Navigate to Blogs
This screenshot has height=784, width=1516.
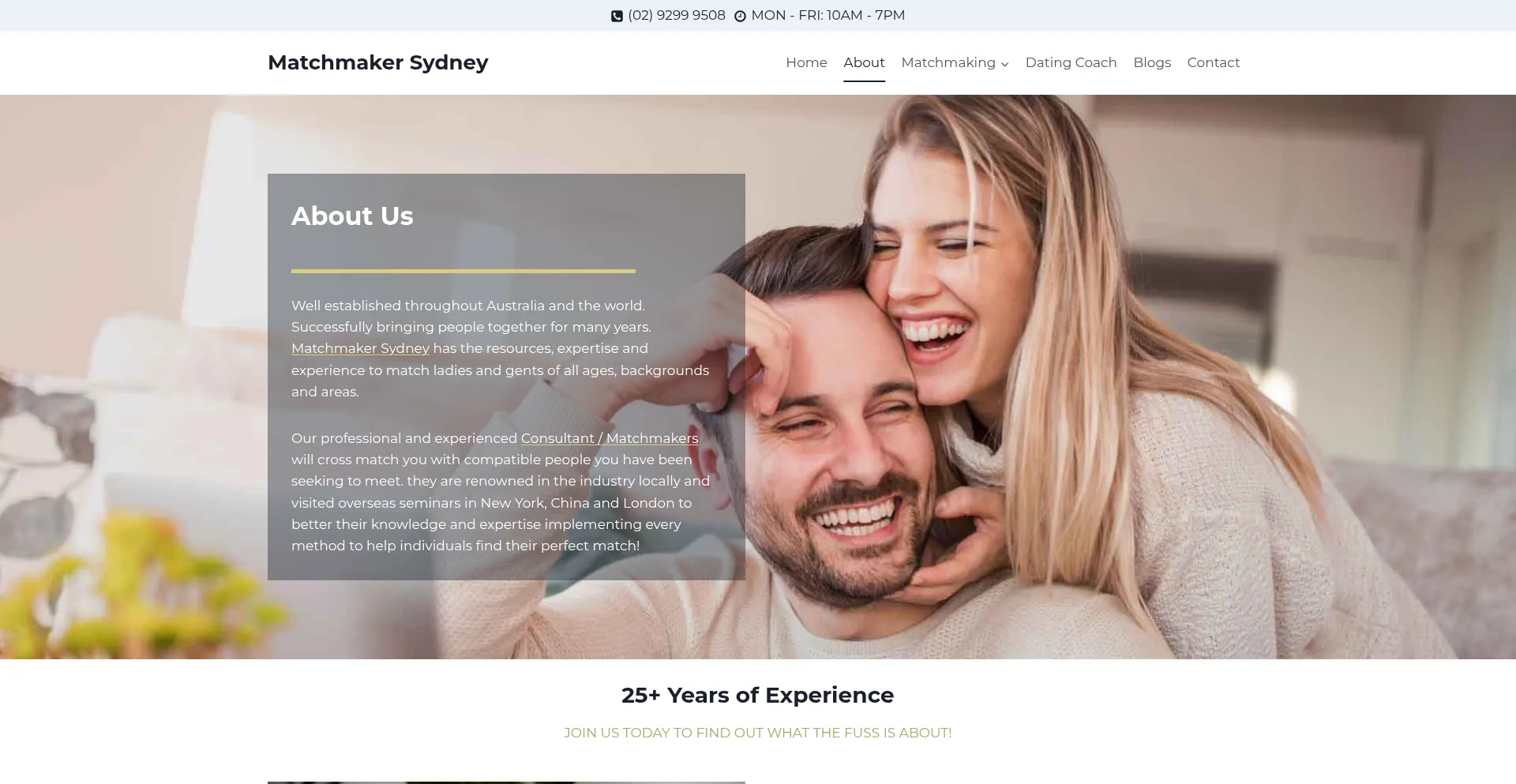(1152, 62)
